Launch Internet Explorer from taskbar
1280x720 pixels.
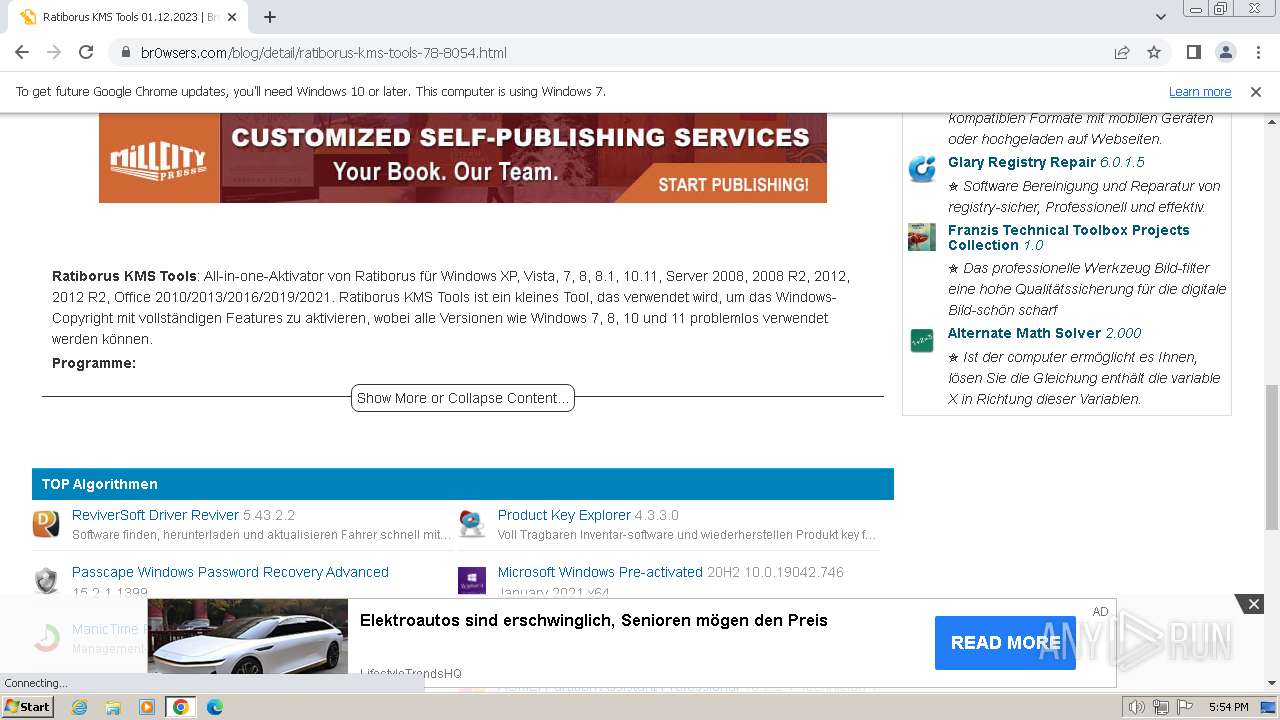tap(79, 707)
